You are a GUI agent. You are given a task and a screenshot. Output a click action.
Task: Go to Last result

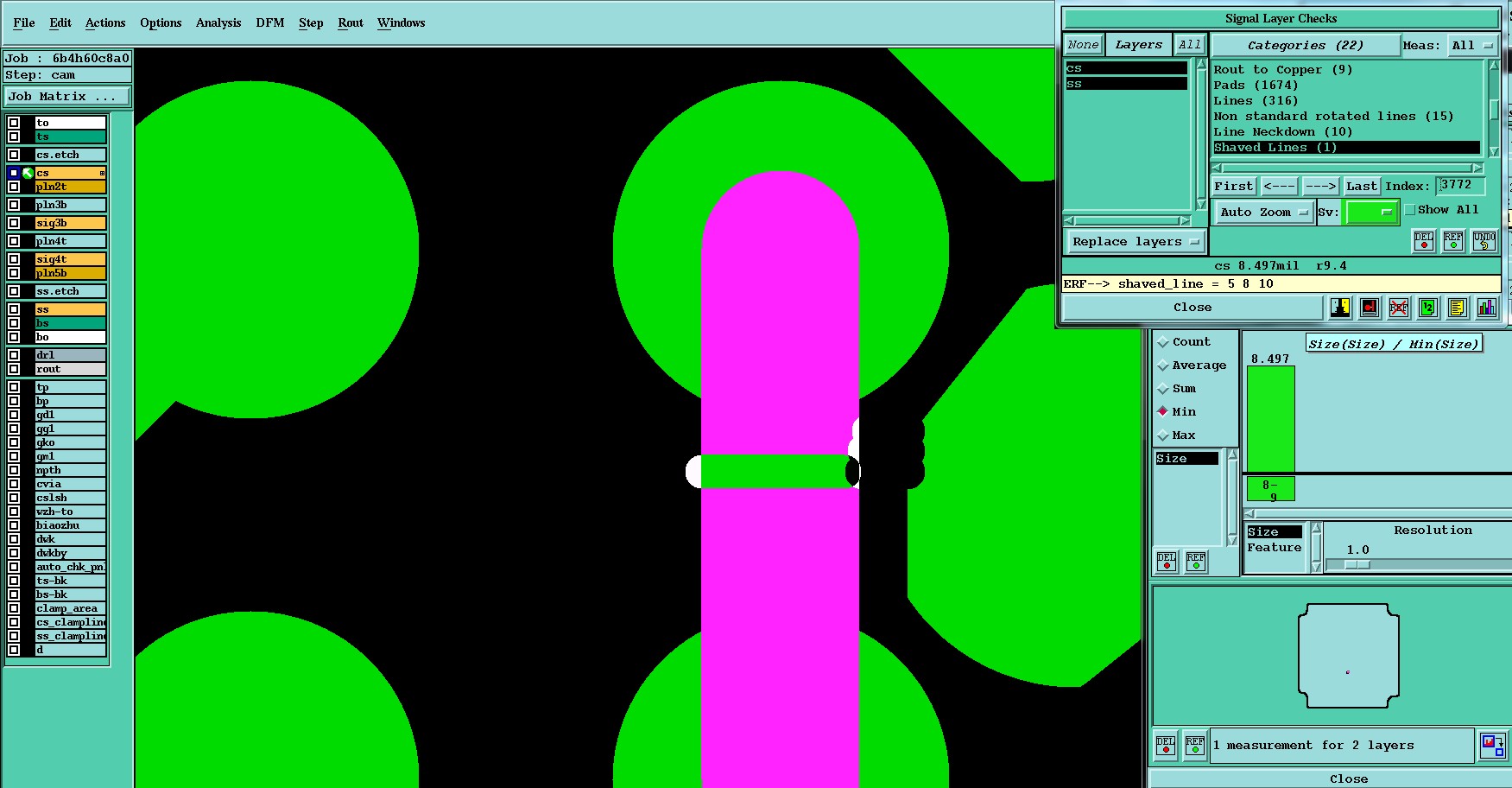pos(1362,186)
